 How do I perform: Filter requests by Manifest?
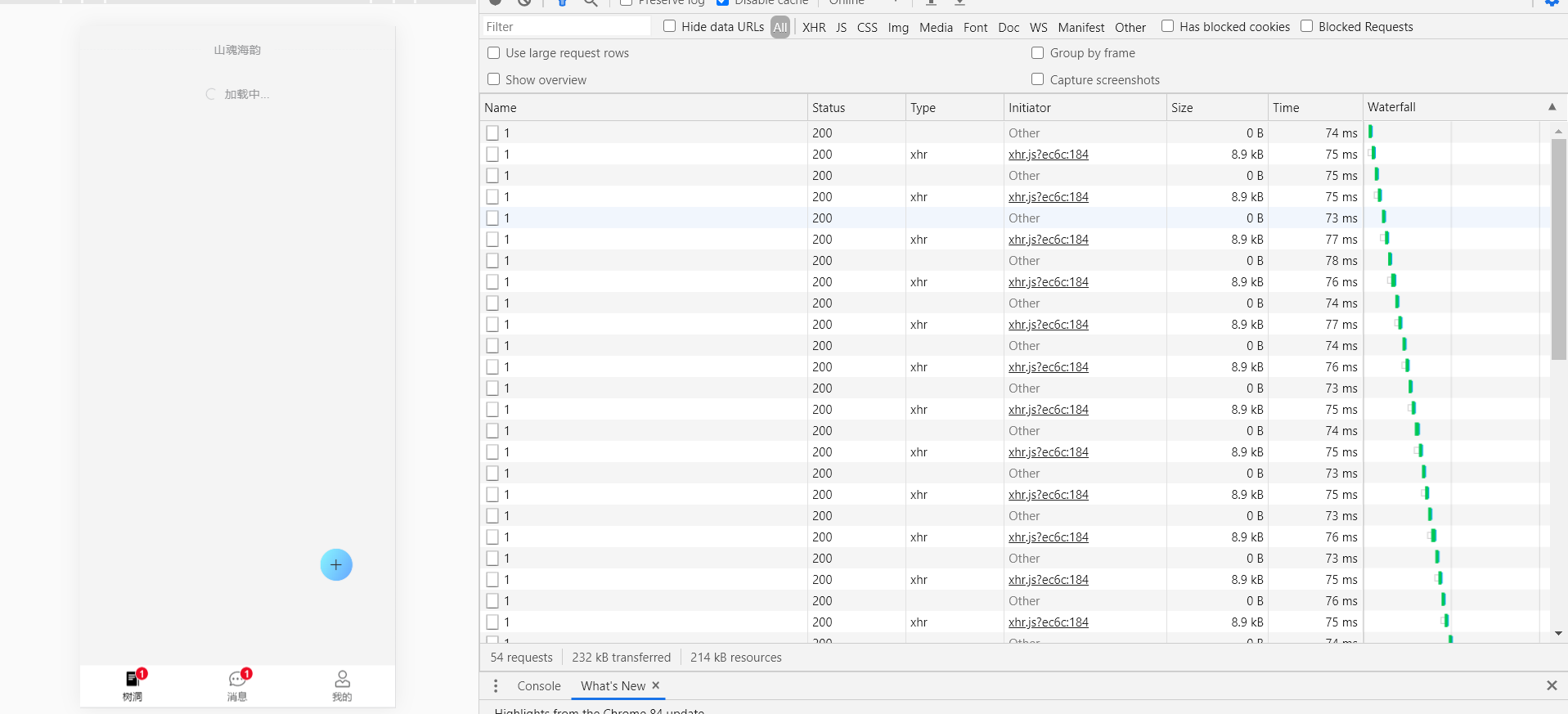pos(1081,27)
